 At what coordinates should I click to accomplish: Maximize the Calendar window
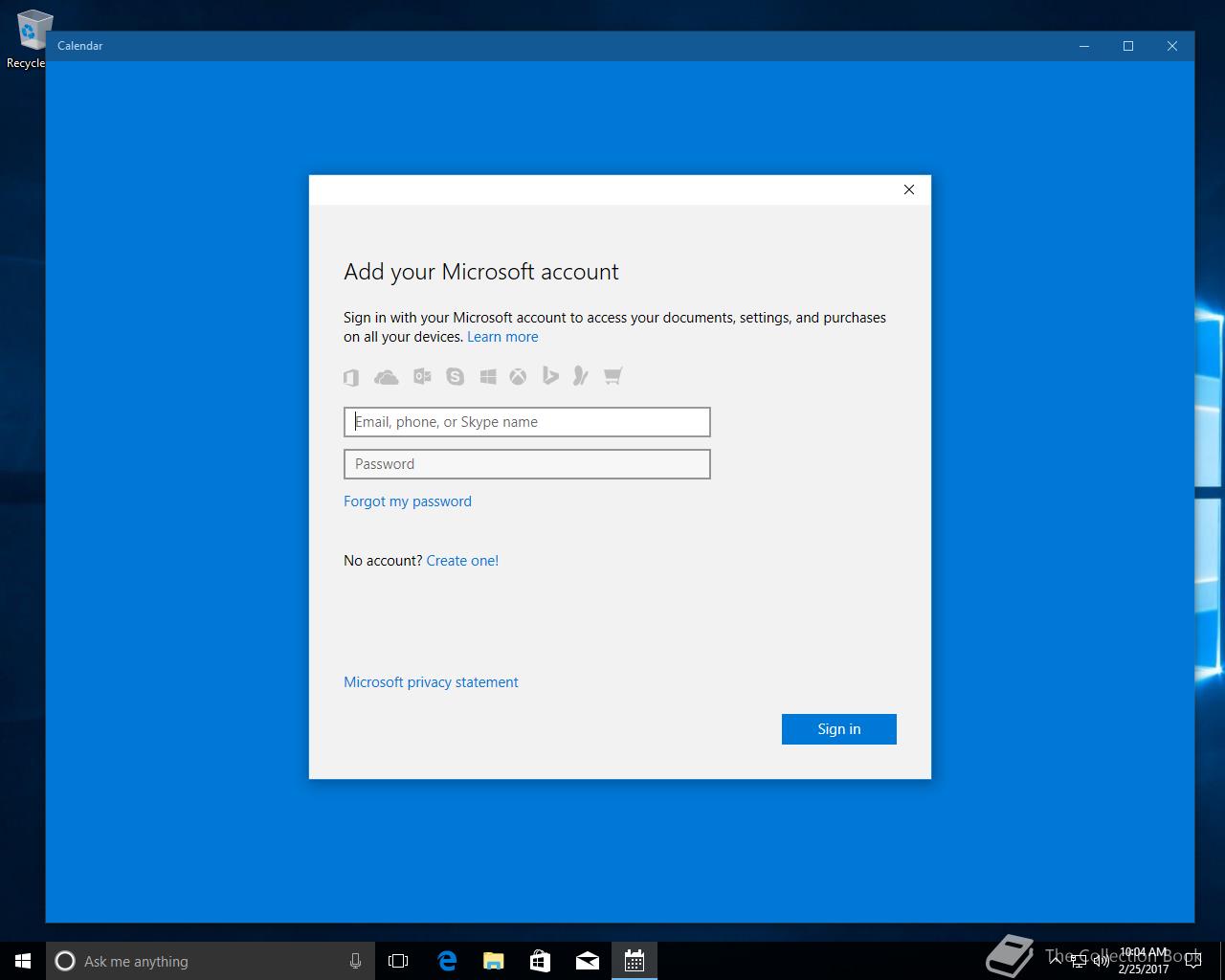(x=1128, y=46)
